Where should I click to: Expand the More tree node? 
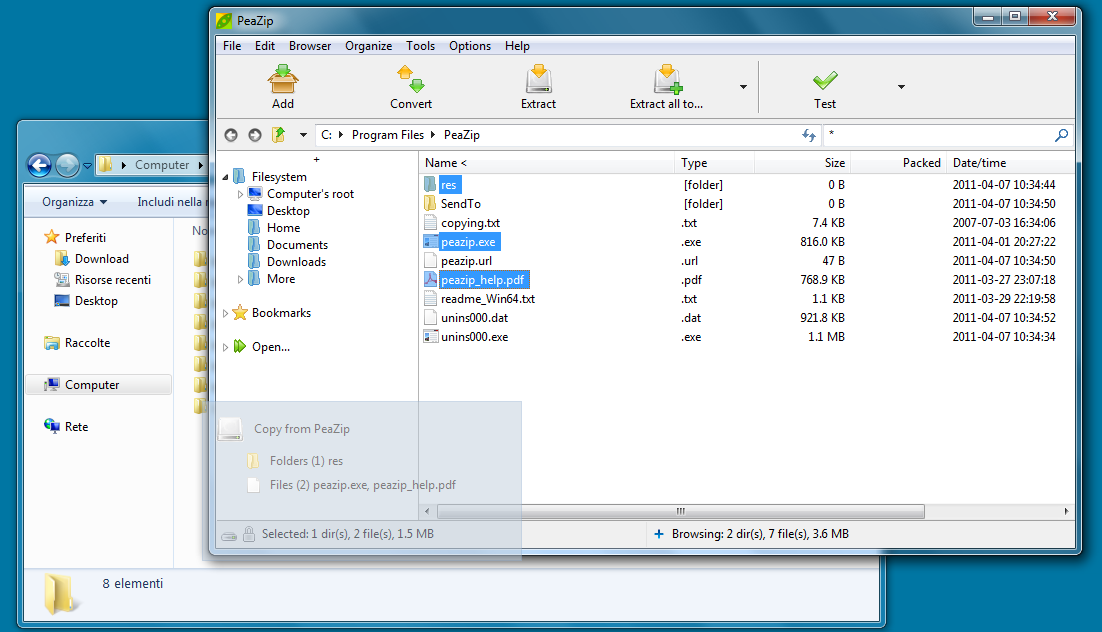[x=240, y=279]
